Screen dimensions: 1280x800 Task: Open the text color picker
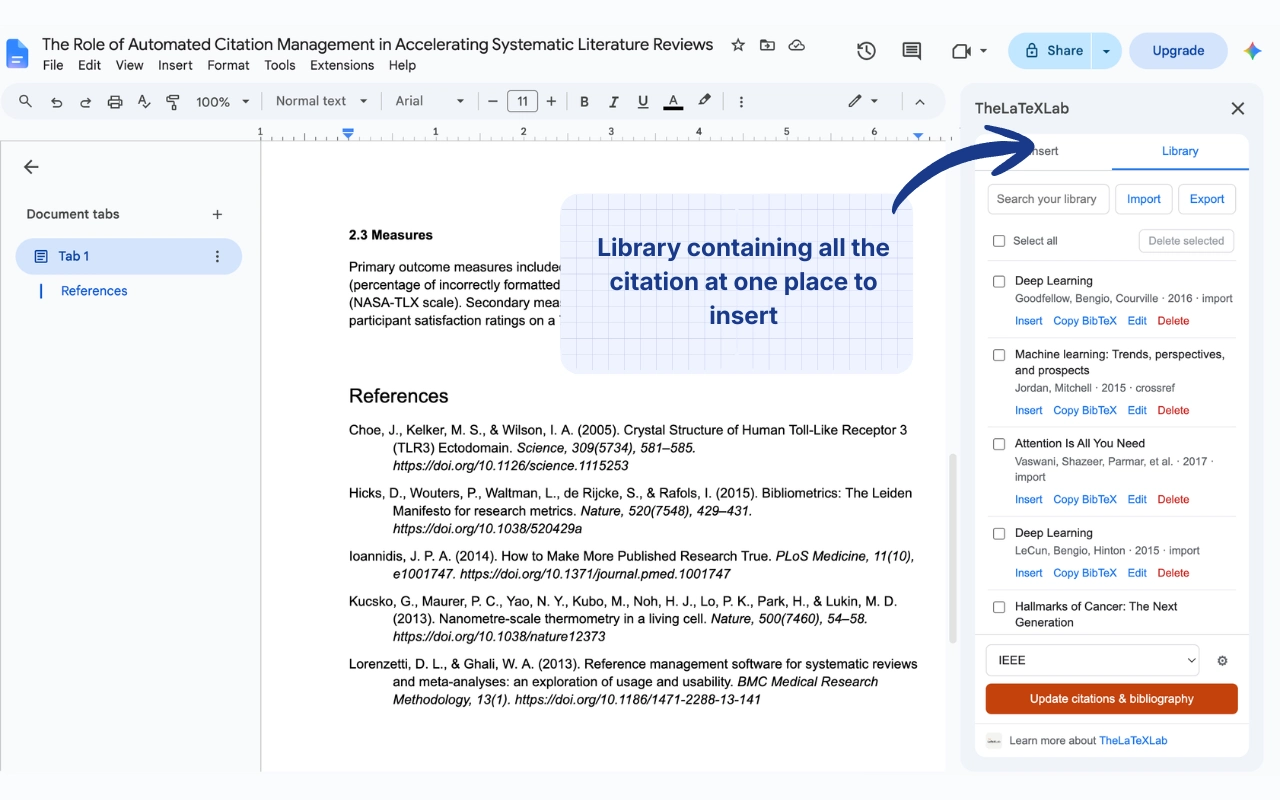pos(673,101)
